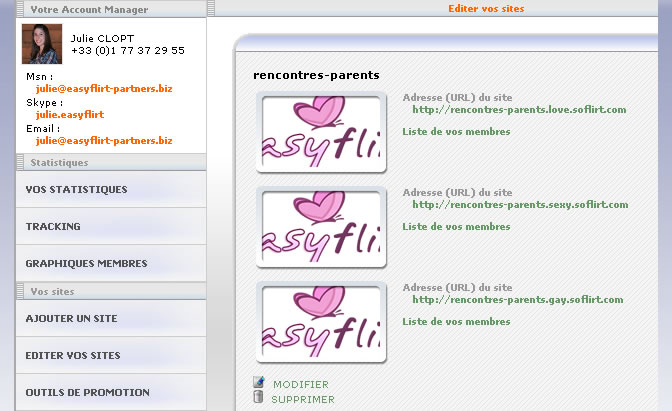Click the name Julie CLOPT
672x411 pixels.
[102, 38]
